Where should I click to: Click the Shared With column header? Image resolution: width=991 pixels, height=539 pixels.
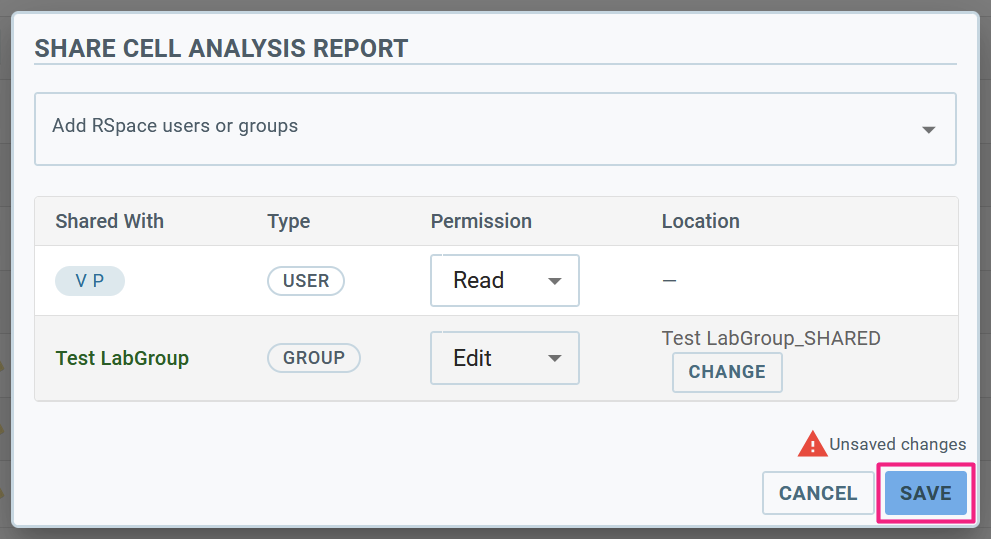pyautogui.click(x=110, y=221)
